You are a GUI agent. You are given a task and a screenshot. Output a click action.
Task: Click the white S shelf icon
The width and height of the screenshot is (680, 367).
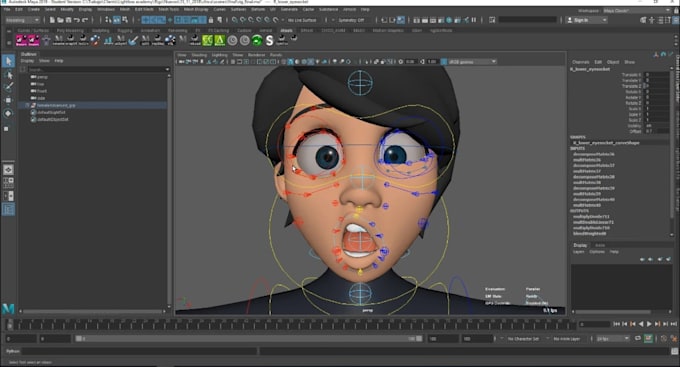click(269, 40)
